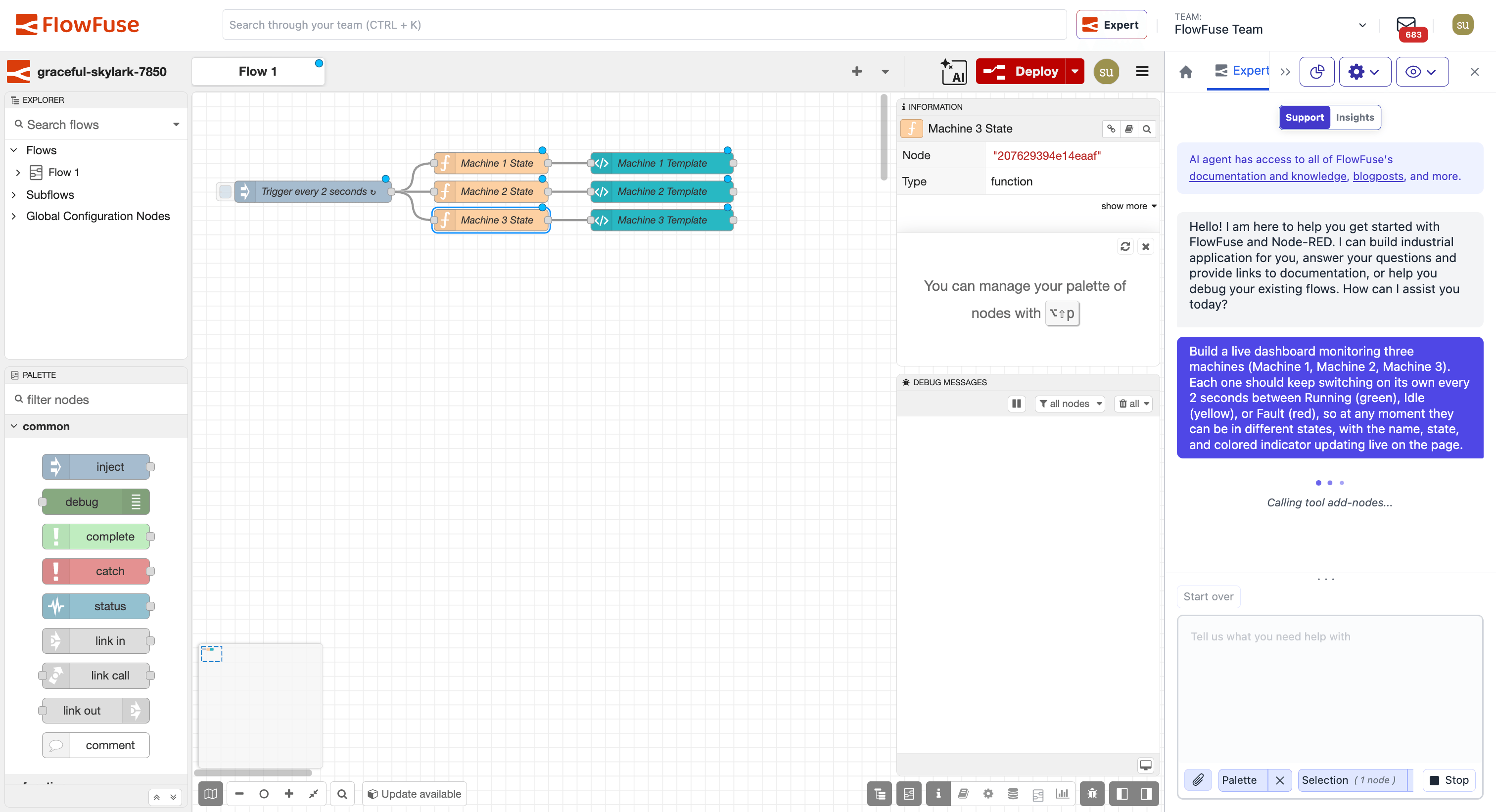Zoom in the flow canvas
The width and height of the screenshot is (1496, 812).
288,793
